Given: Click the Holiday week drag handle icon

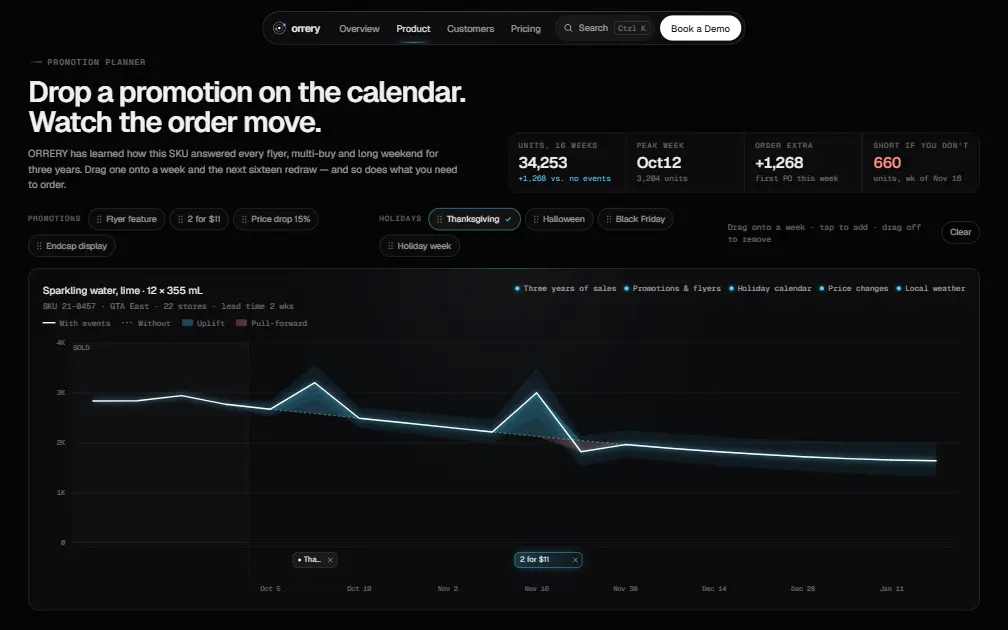Looking at the screenshot, I should (390, 246).
